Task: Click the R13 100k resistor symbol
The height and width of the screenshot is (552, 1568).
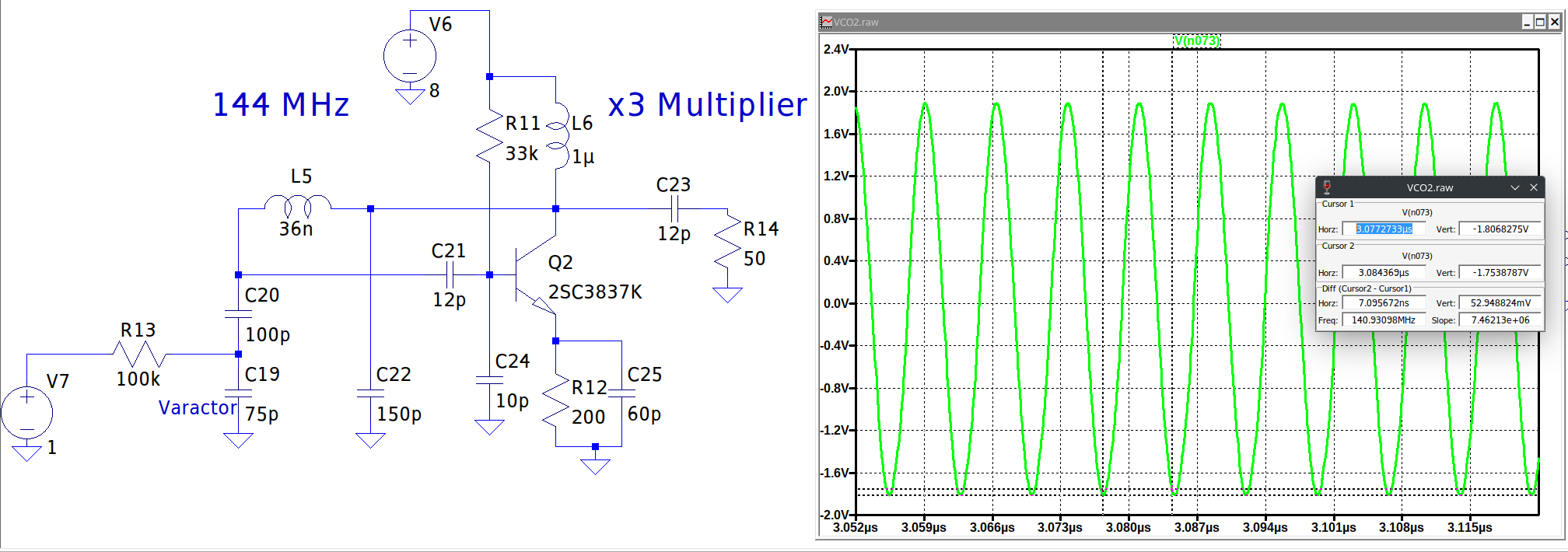Action: click(139, 354)
